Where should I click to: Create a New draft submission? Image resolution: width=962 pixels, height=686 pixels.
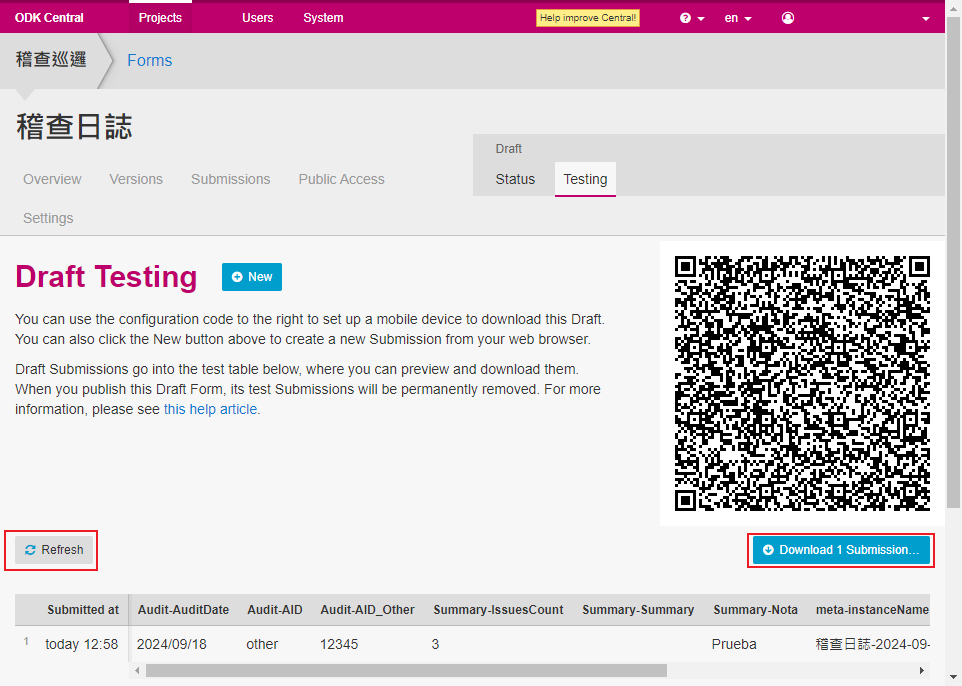tap(252, 277)
